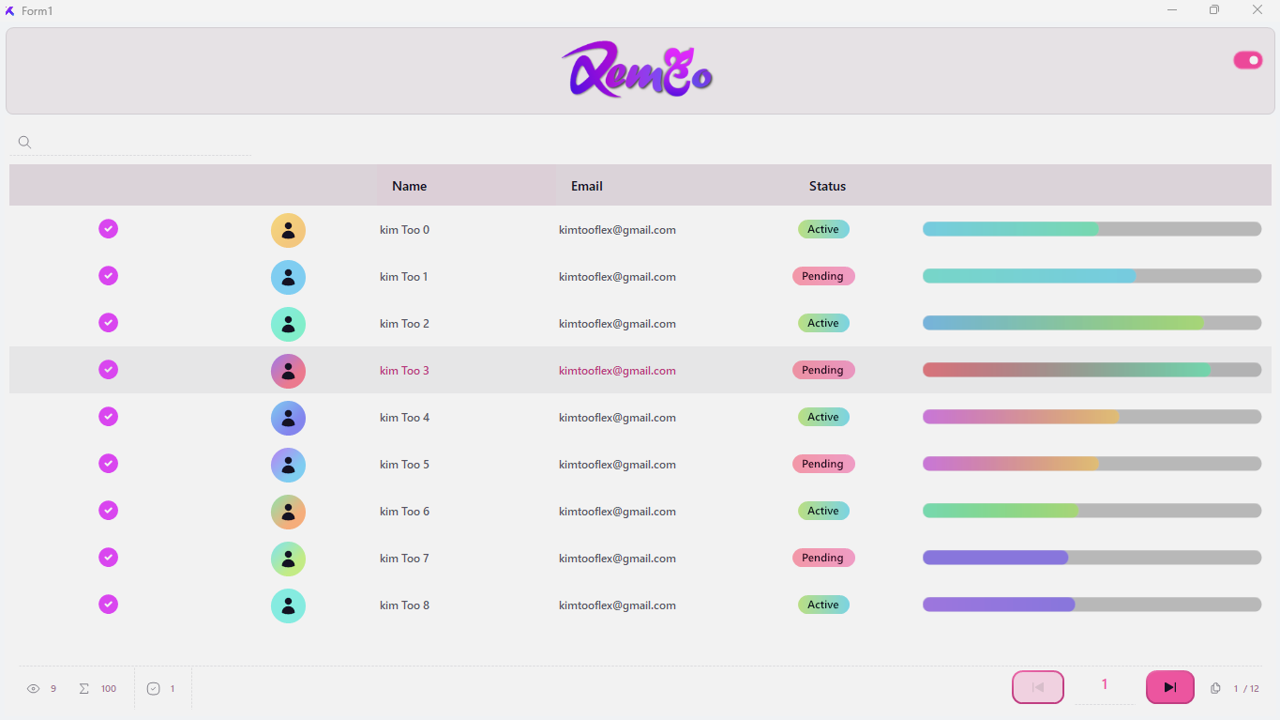Toggle the checkbox for kim Too 5

pos(108,464)
